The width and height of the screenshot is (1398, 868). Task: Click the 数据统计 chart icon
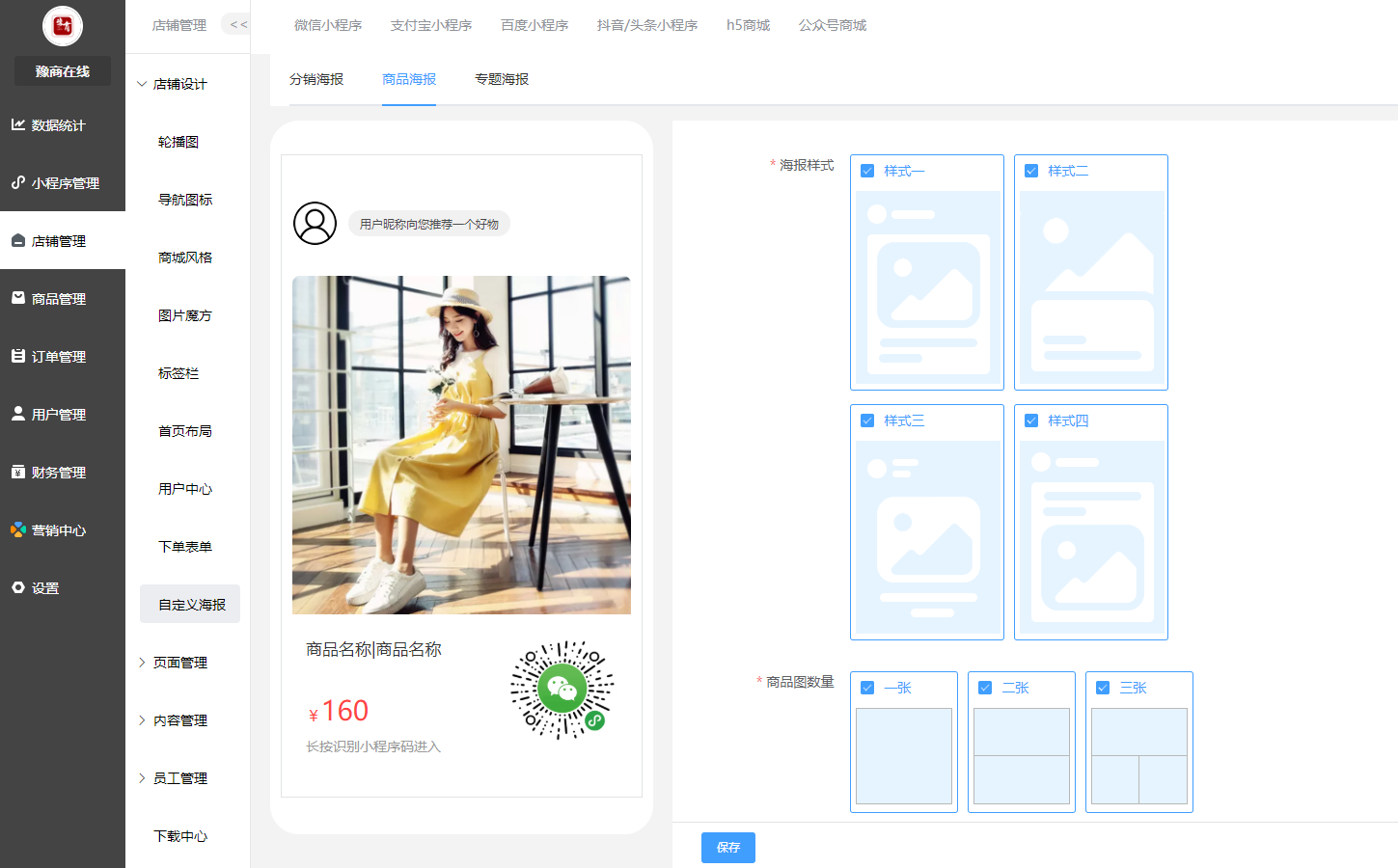click(x=18, y=124)
